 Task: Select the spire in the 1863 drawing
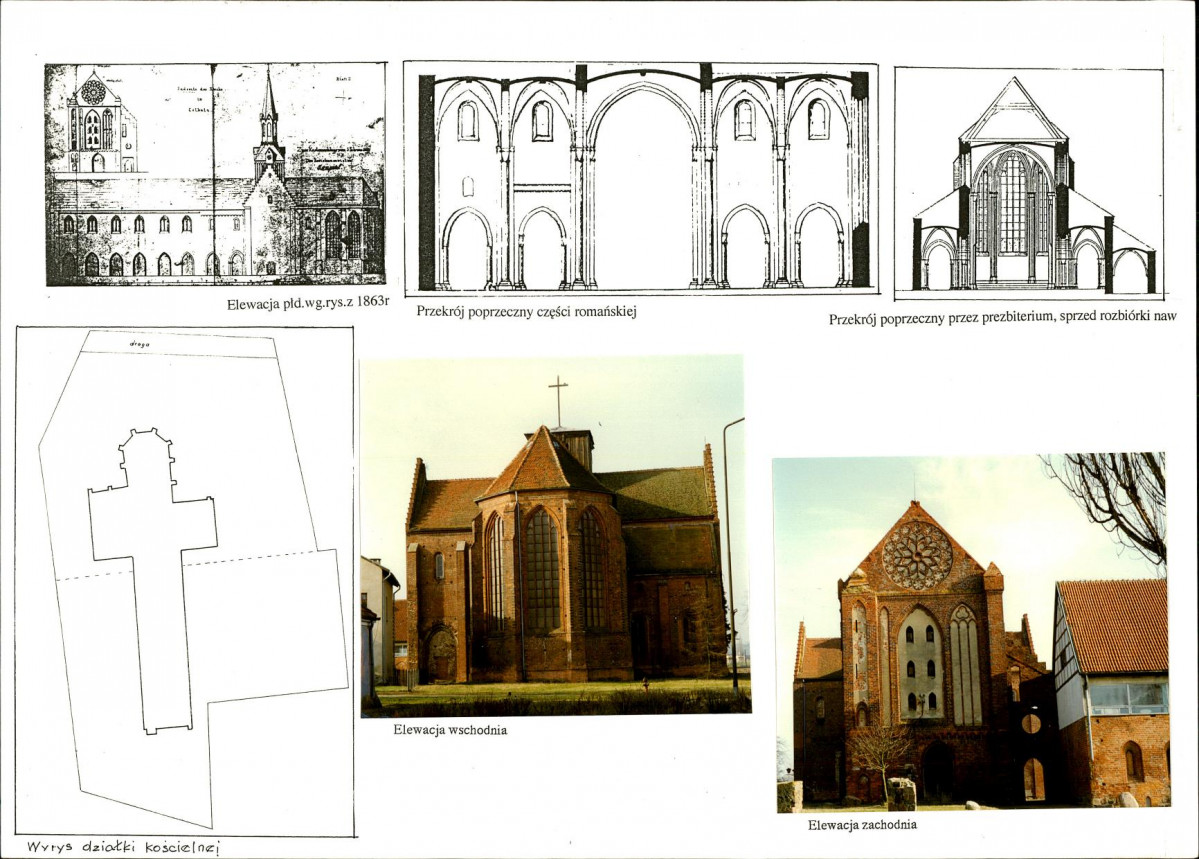(x=268, y=107)
